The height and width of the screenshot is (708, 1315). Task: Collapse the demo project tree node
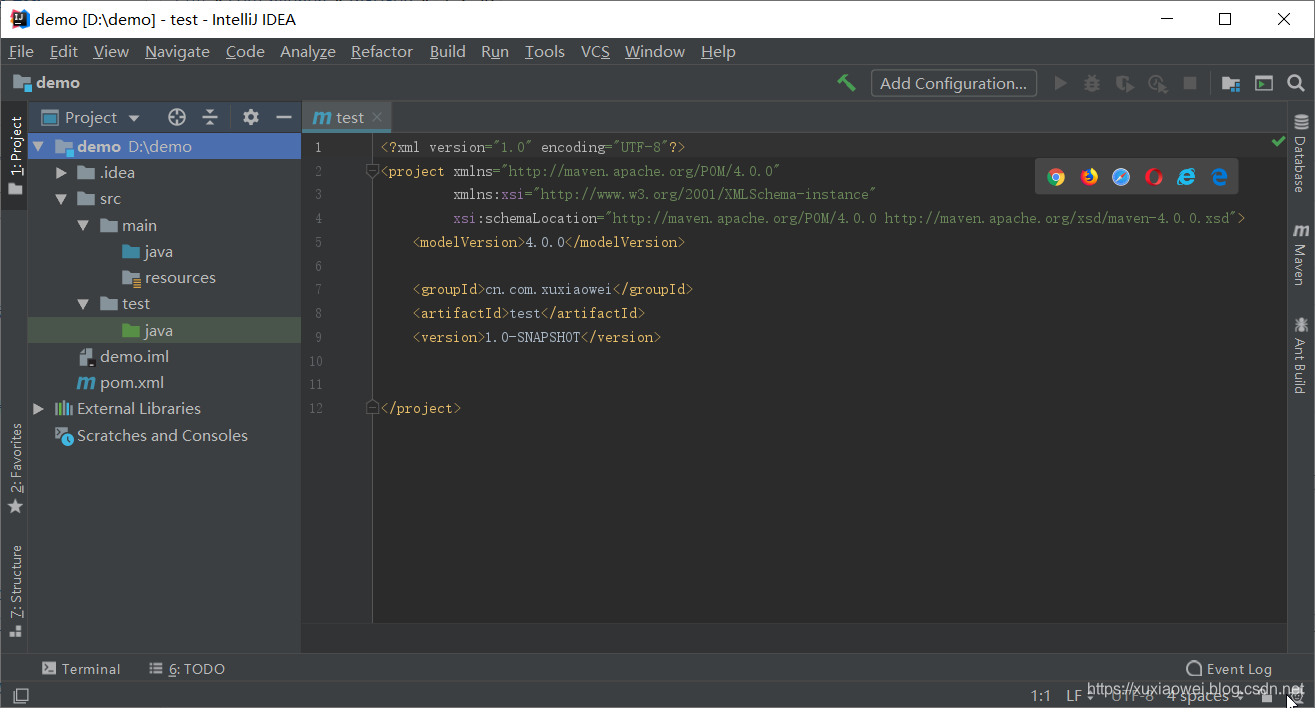coord(38,145)
